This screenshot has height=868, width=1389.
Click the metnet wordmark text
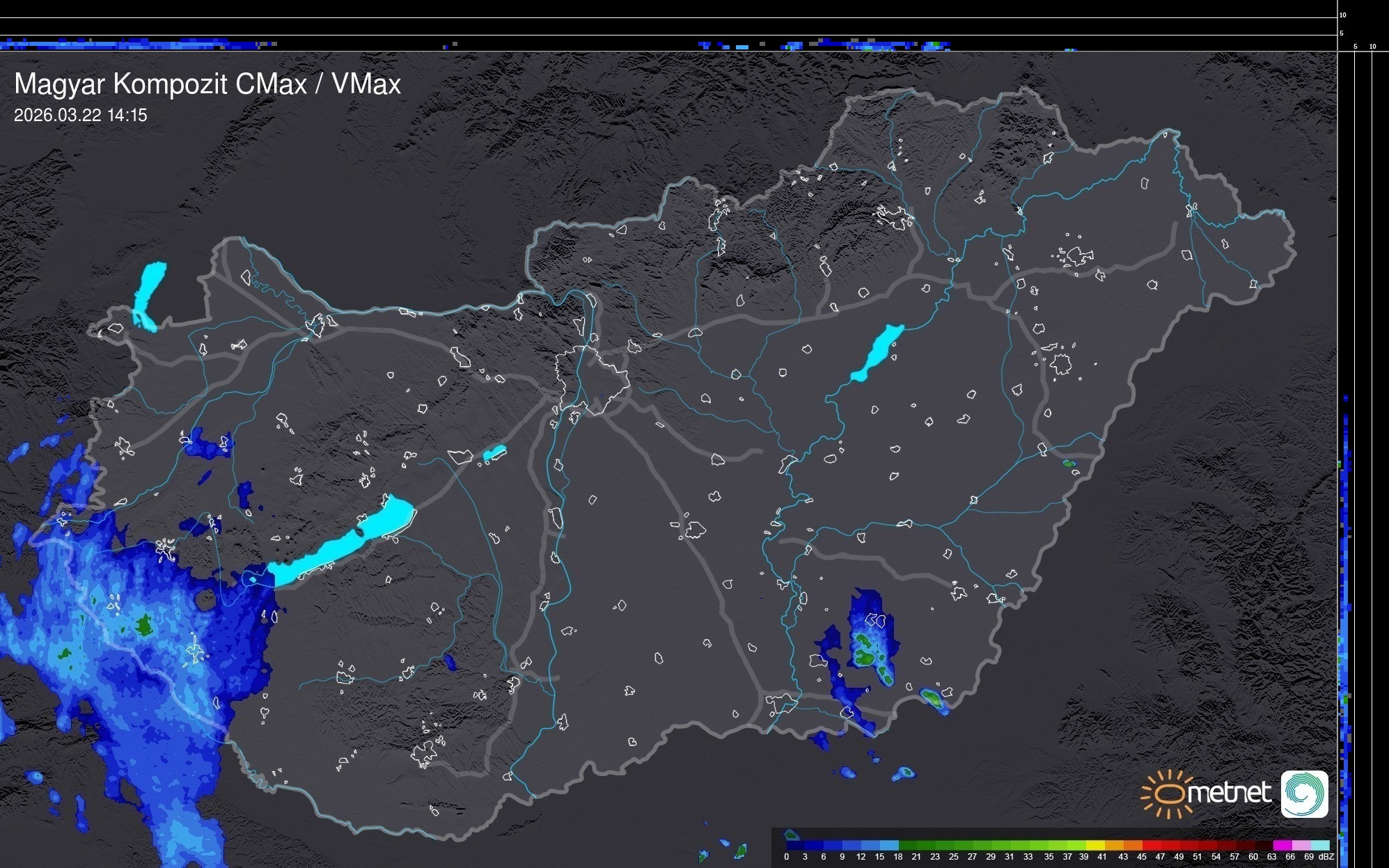[1230, 793]
